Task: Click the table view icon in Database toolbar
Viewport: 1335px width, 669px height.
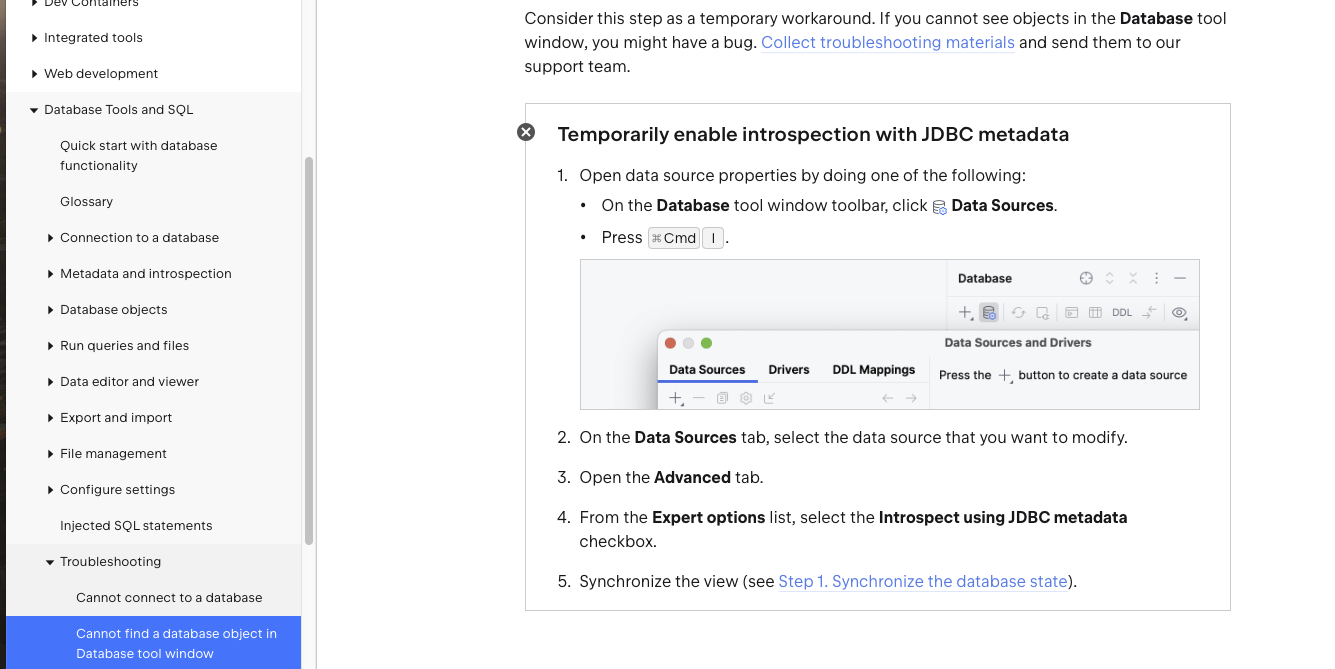Action: 1095,312
